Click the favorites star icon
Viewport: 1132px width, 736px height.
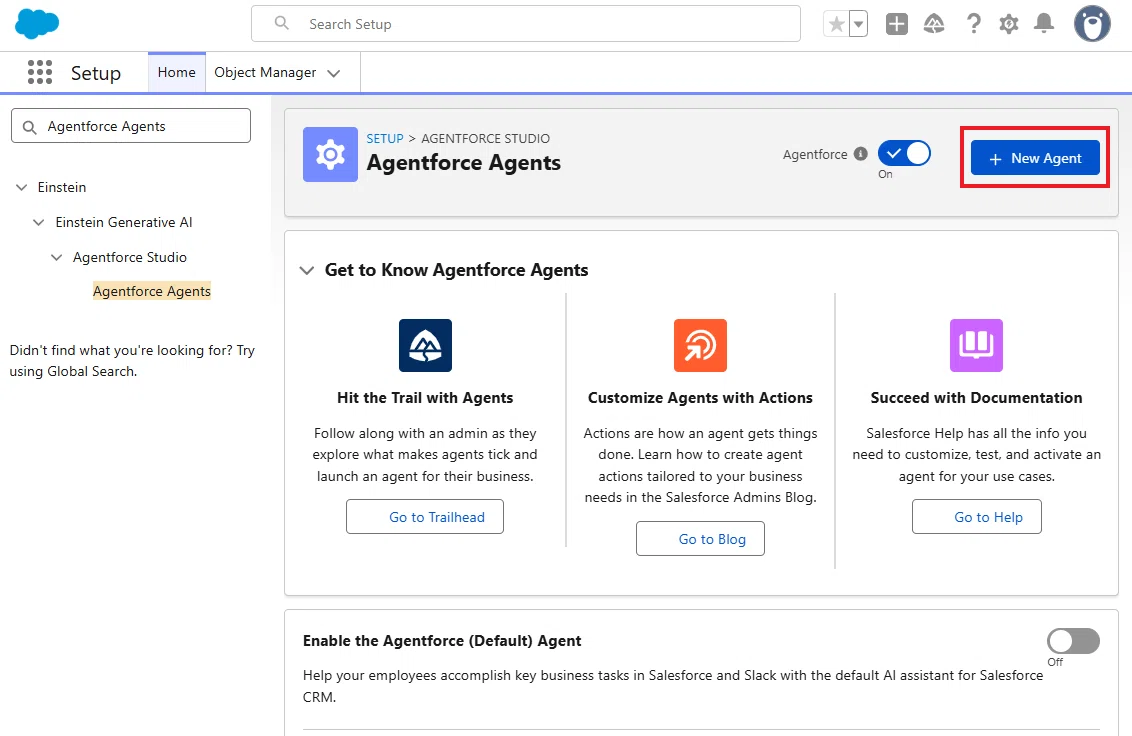[836, 25]
